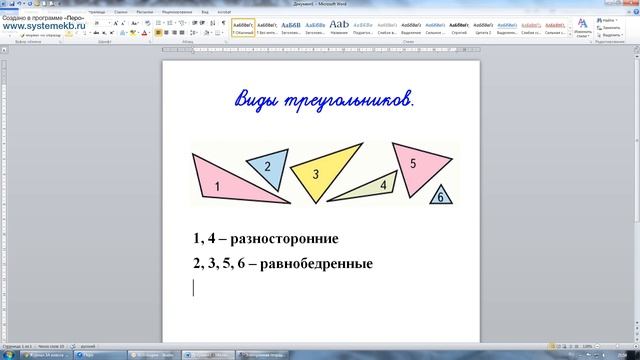Expand font color dropdown arrow
This screenshot has width=640, height=360.
point(149,33)
